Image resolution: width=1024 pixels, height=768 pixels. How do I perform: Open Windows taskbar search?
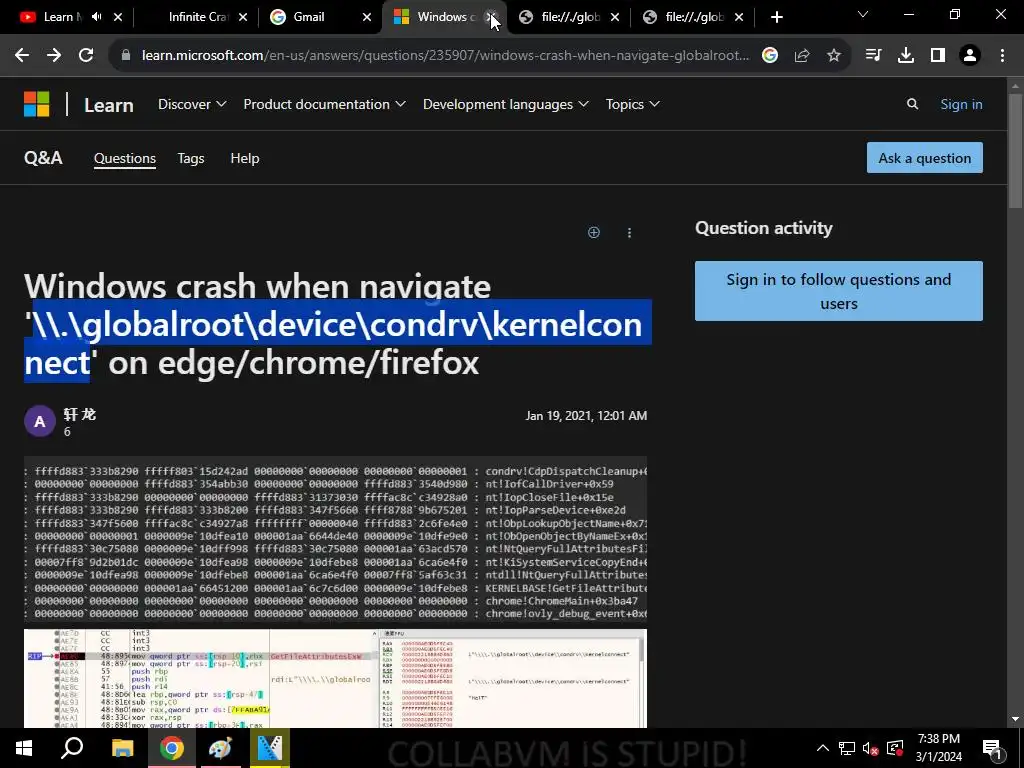72,748
